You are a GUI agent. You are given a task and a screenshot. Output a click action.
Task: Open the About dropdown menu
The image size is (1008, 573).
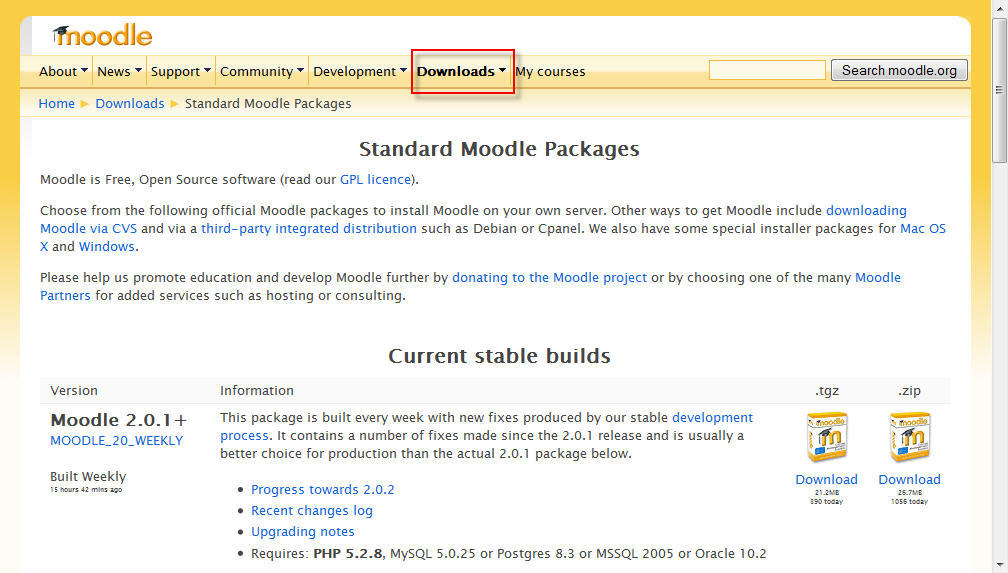pos(63,71)
